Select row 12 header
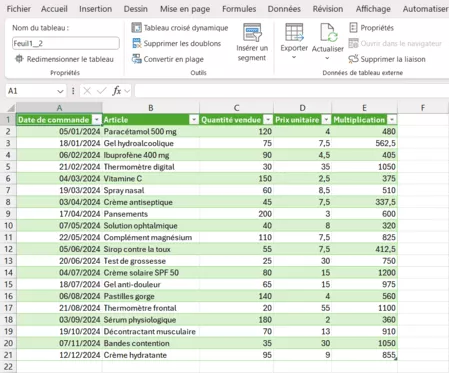Screen dimensions: 449x373 8,249
